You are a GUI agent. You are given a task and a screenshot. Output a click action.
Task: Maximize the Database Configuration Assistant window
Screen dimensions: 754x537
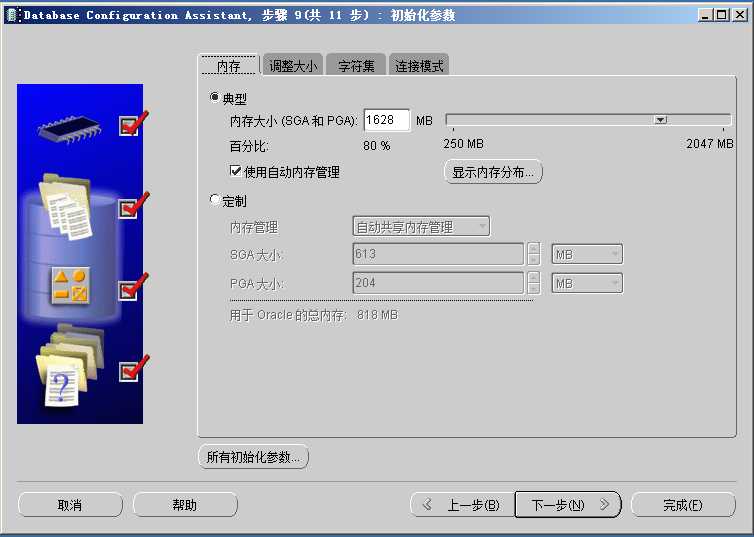722,15
